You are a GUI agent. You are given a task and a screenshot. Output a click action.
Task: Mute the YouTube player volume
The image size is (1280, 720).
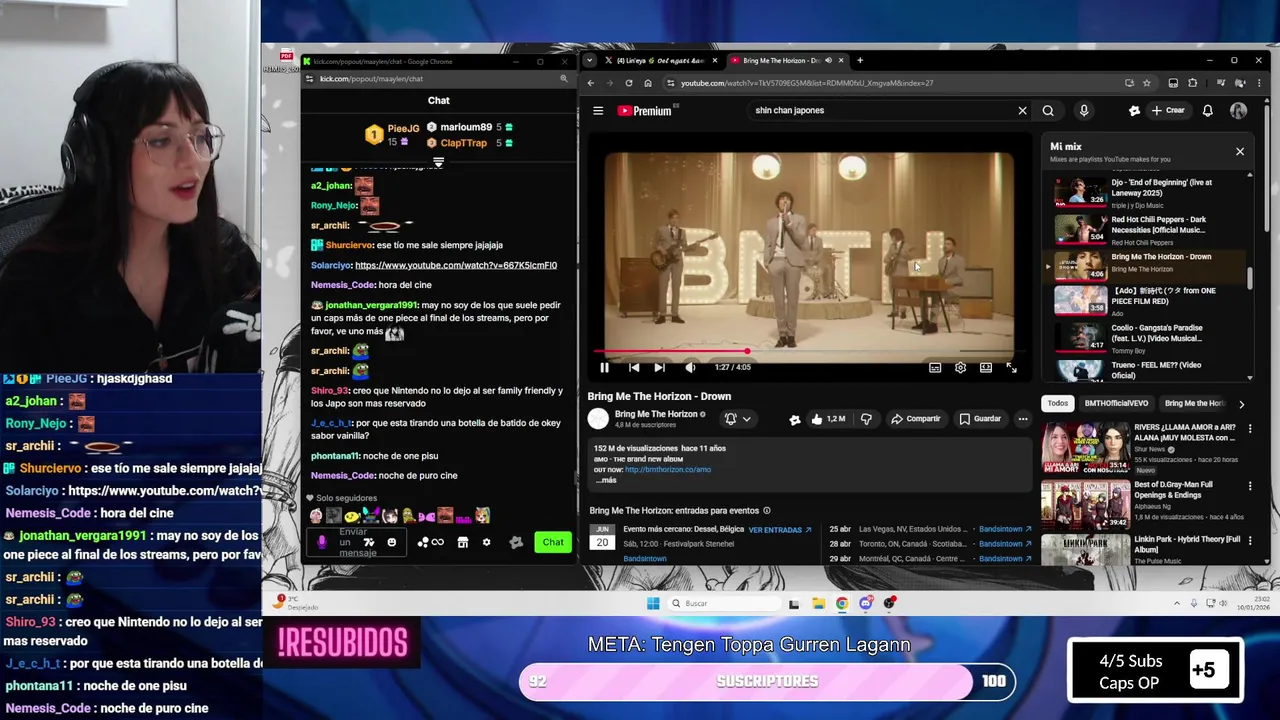pos(690,368)
